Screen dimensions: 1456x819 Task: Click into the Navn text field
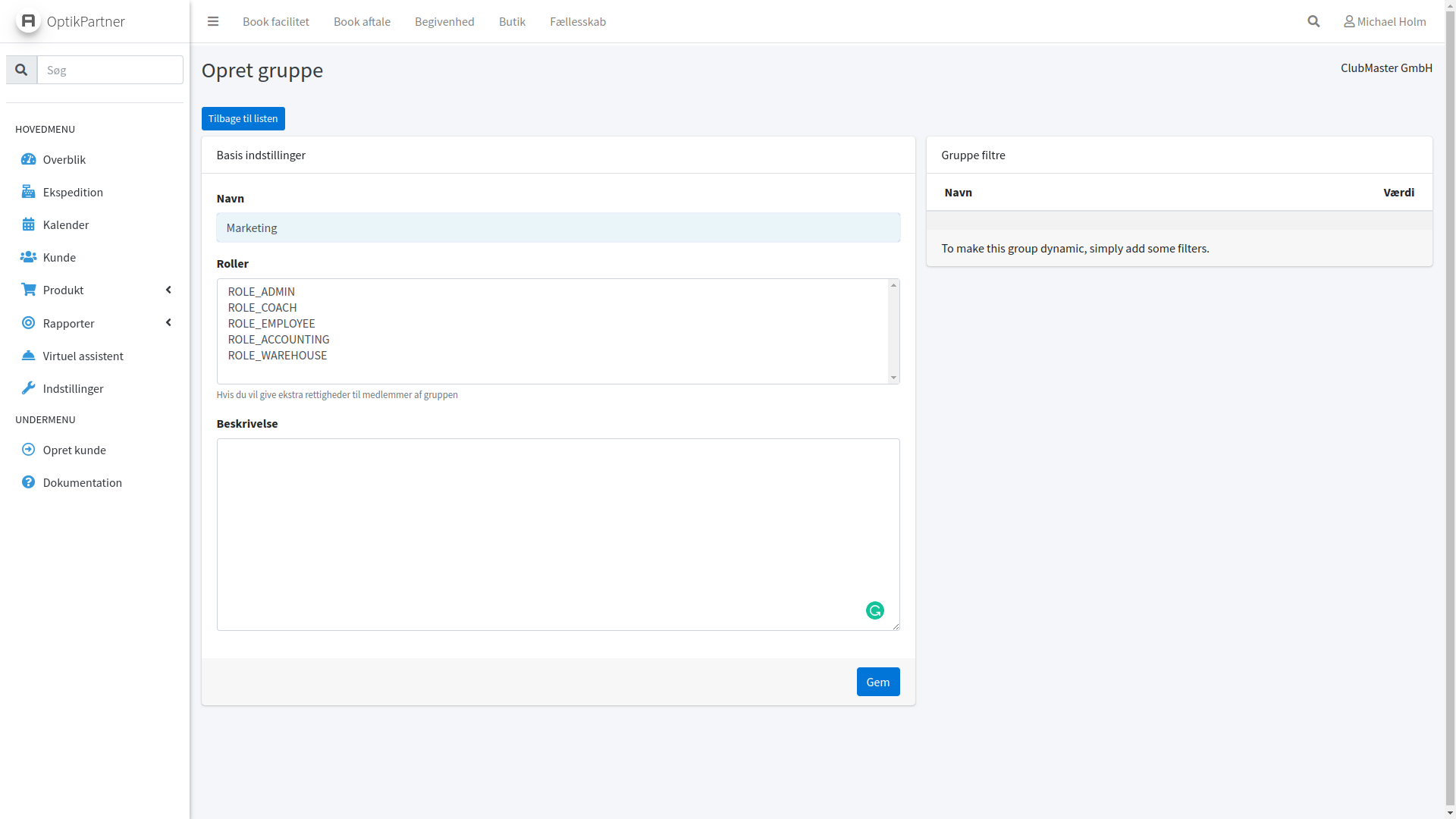(558, 227)
